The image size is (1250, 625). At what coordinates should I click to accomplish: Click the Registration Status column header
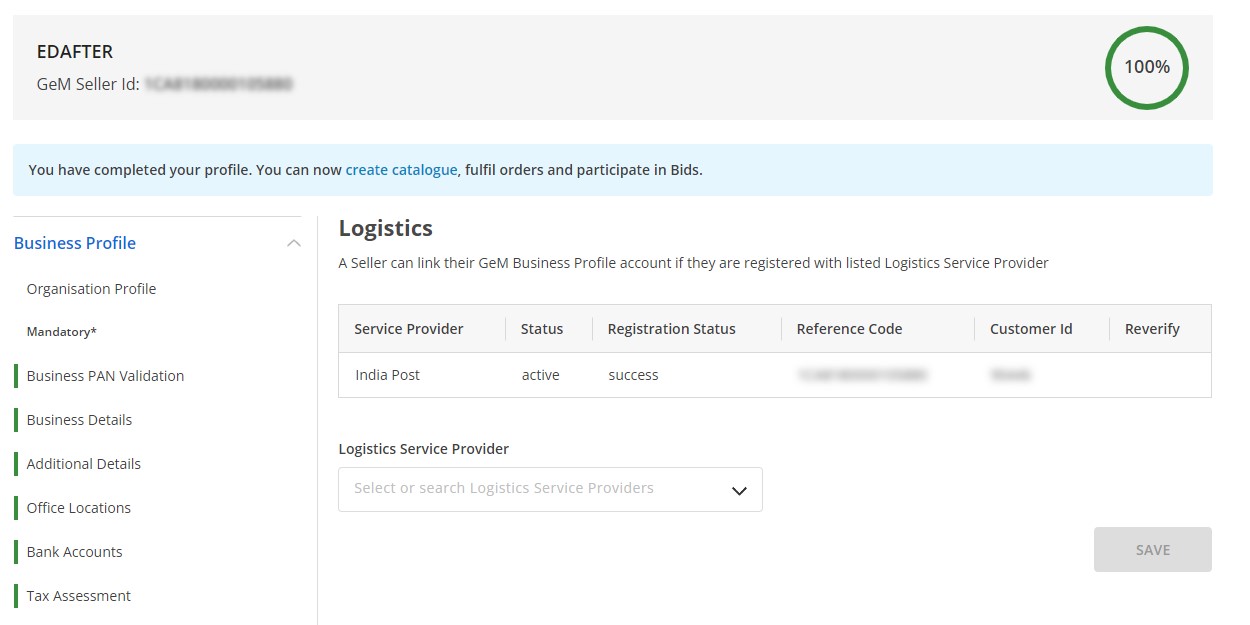671,329
